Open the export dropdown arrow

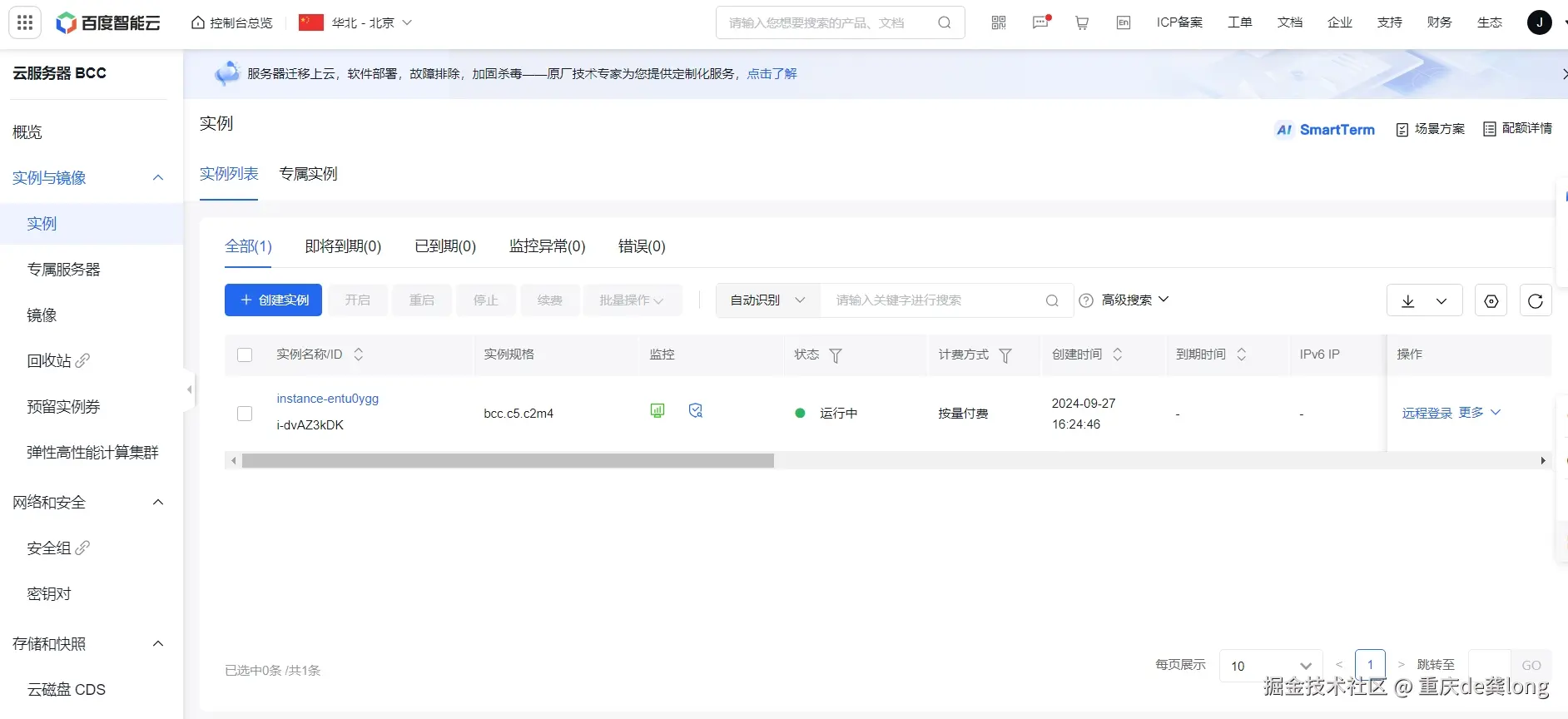pyautogui.click(x=1441, y=301)
